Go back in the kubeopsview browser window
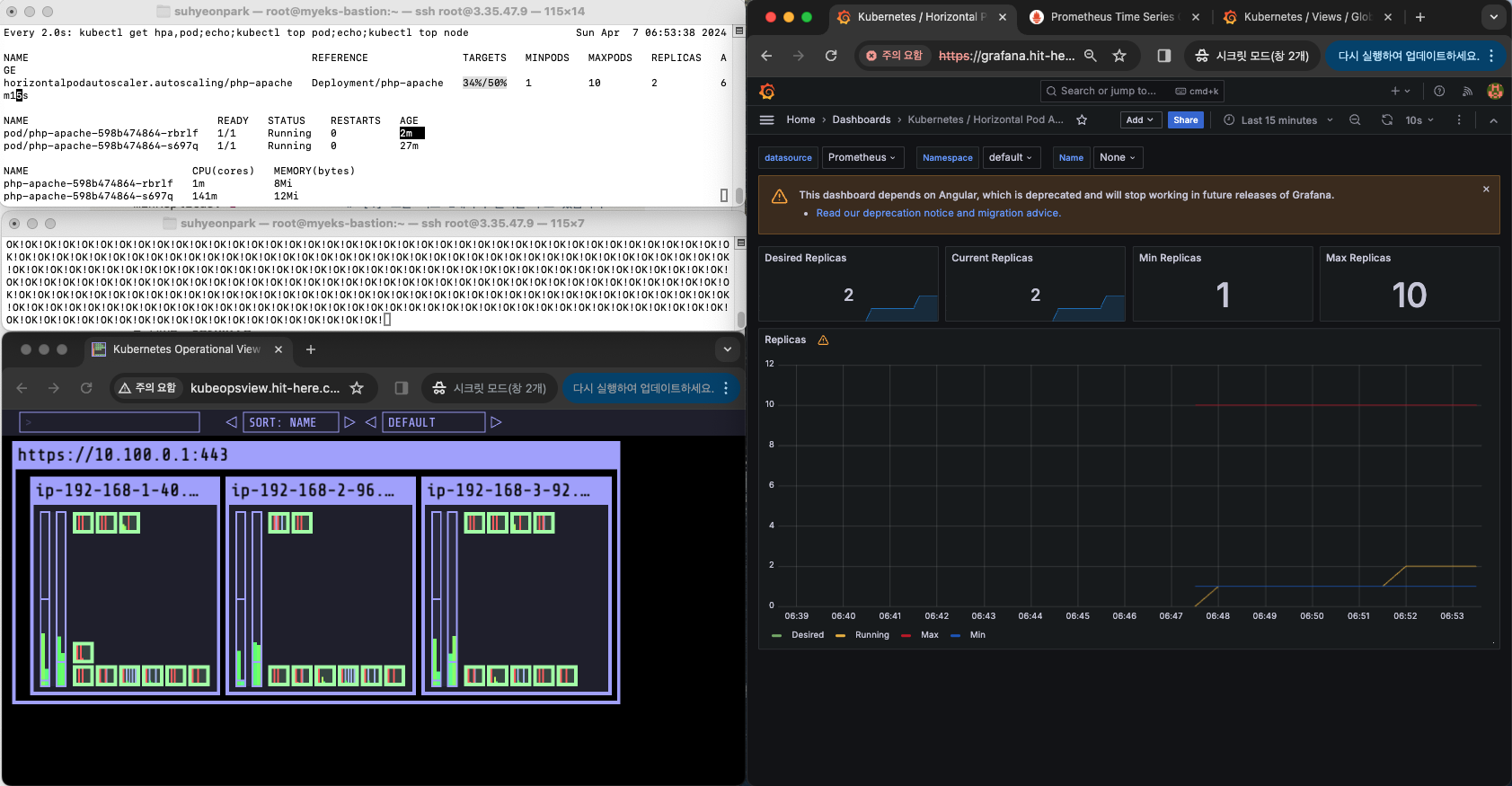The width and height of the screenshot is (1512, 786). click(22, 388)
